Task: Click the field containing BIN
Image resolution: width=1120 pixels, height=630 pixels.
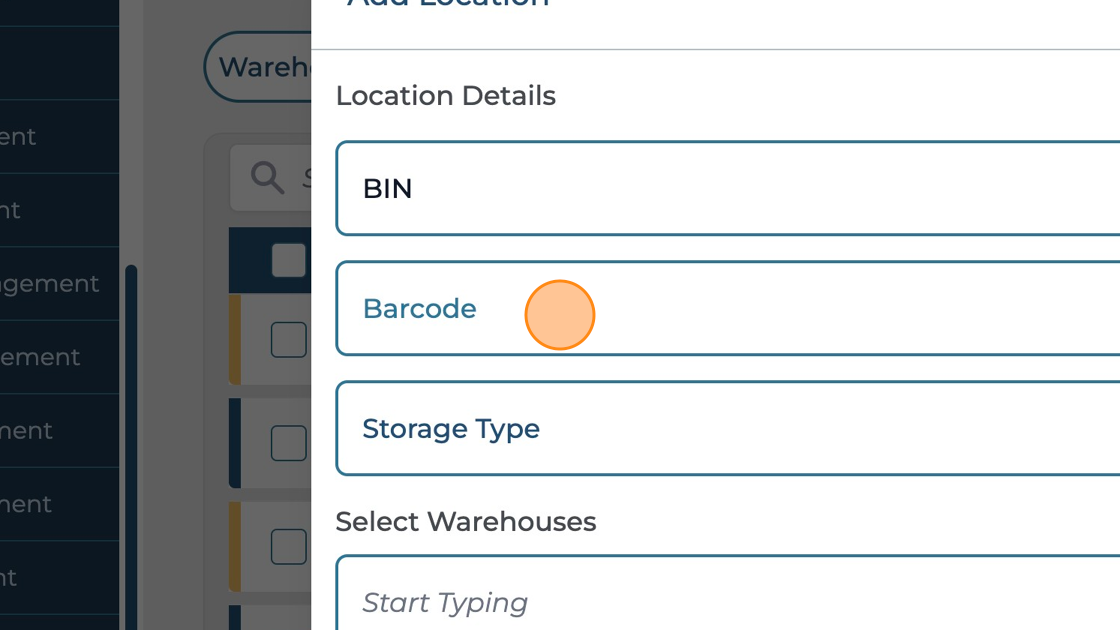Action: tap(728, 189)
